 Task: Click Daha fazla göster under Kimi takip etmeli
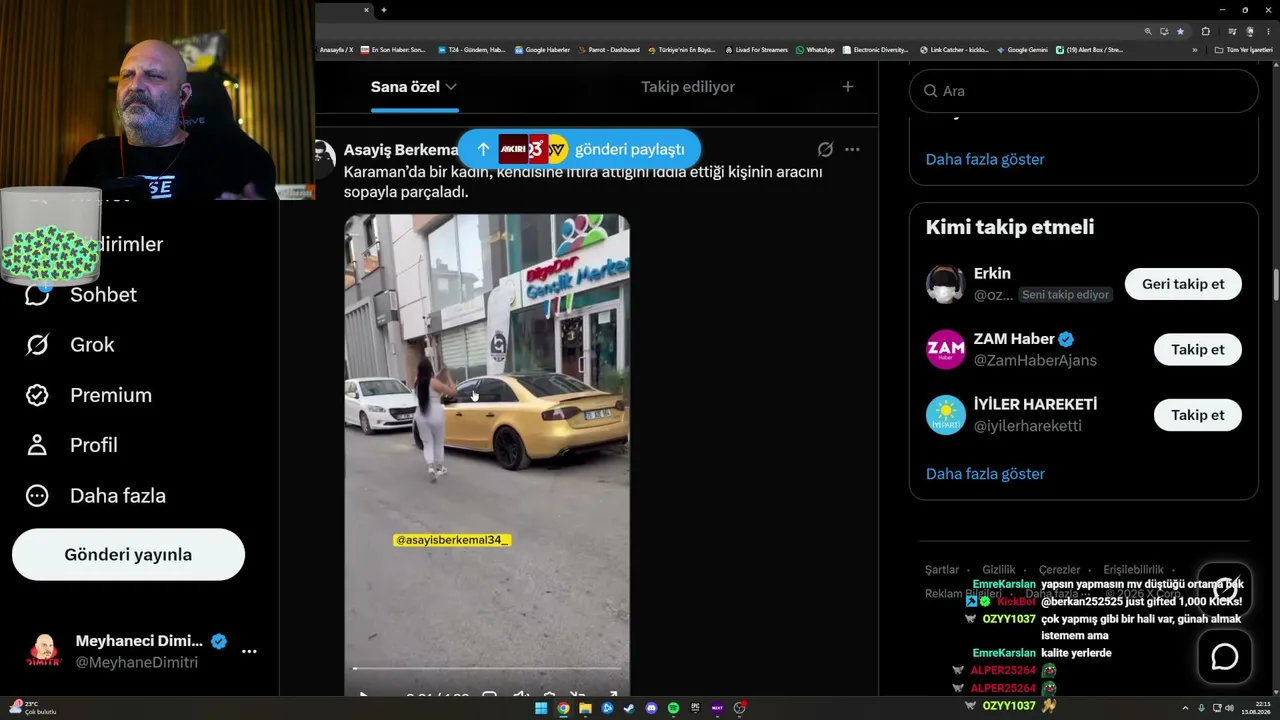click(985, 474)
